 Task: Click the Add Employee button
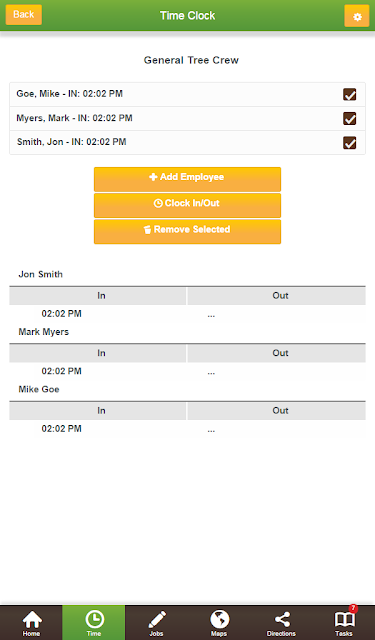[187, 179]
